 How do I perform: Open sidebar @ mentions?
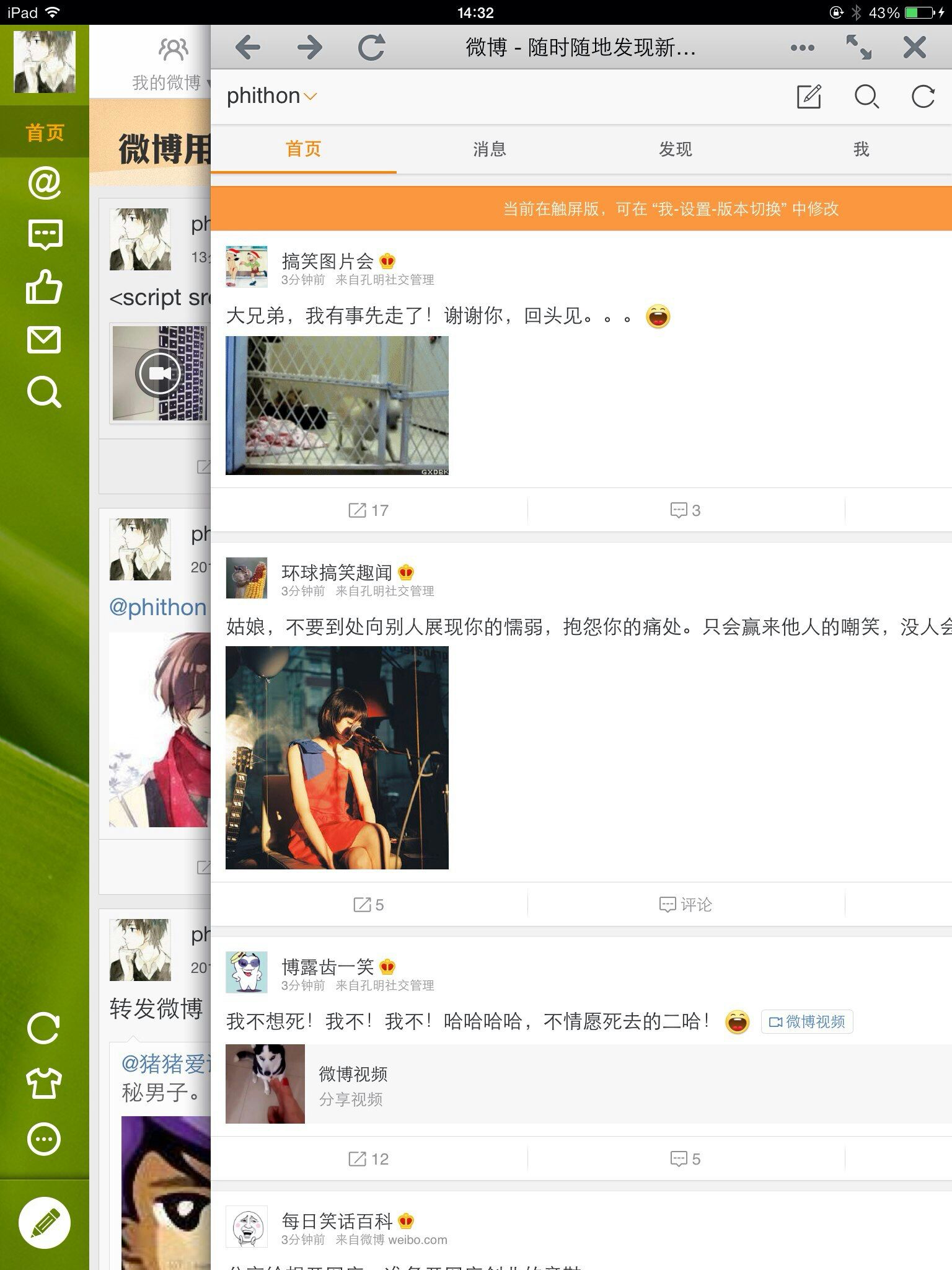(x=45, y=182)
